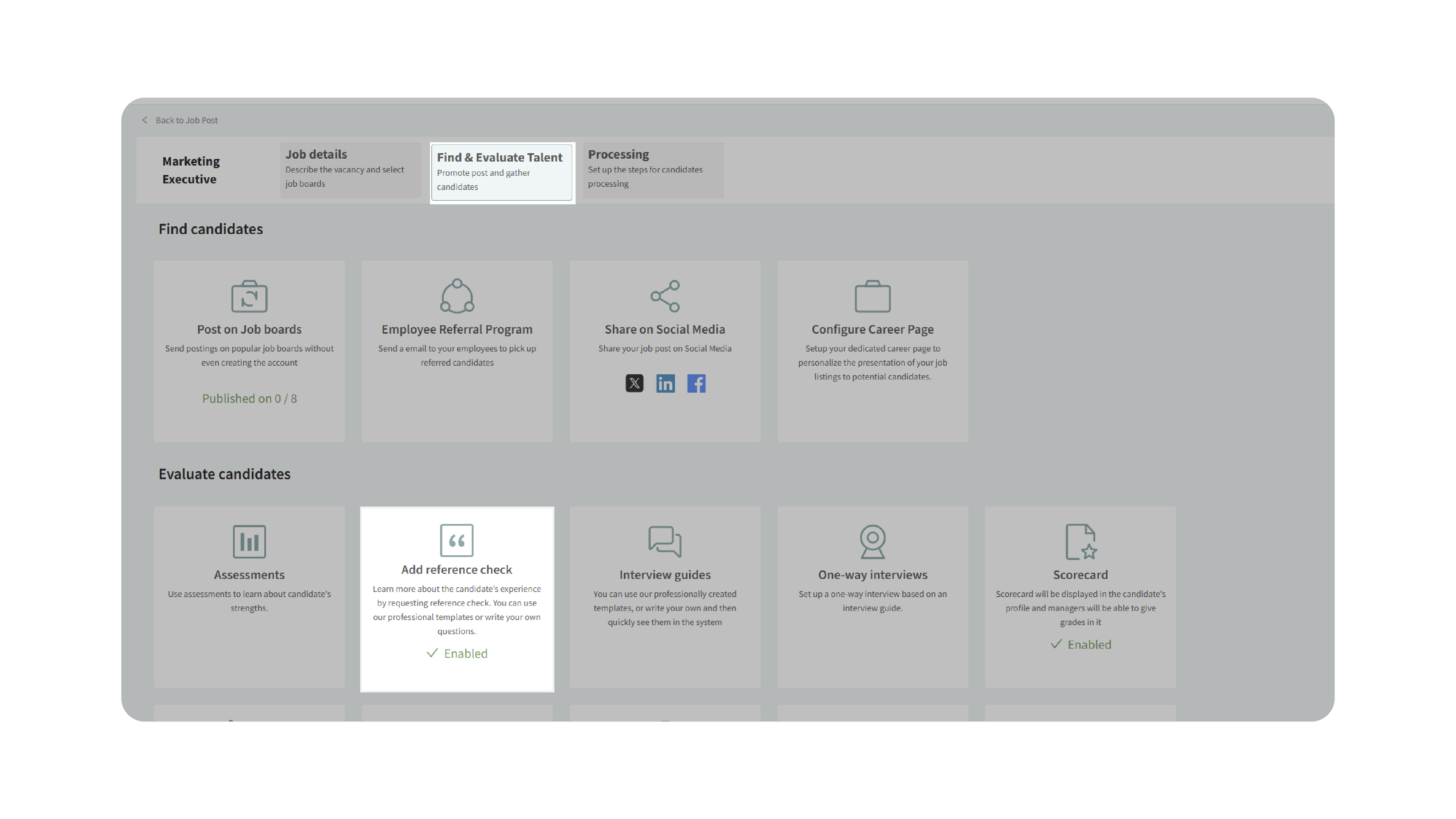Click the Add reference check quote icon
This screenshot has width=1456, height=819.
[x=457, y=540]
